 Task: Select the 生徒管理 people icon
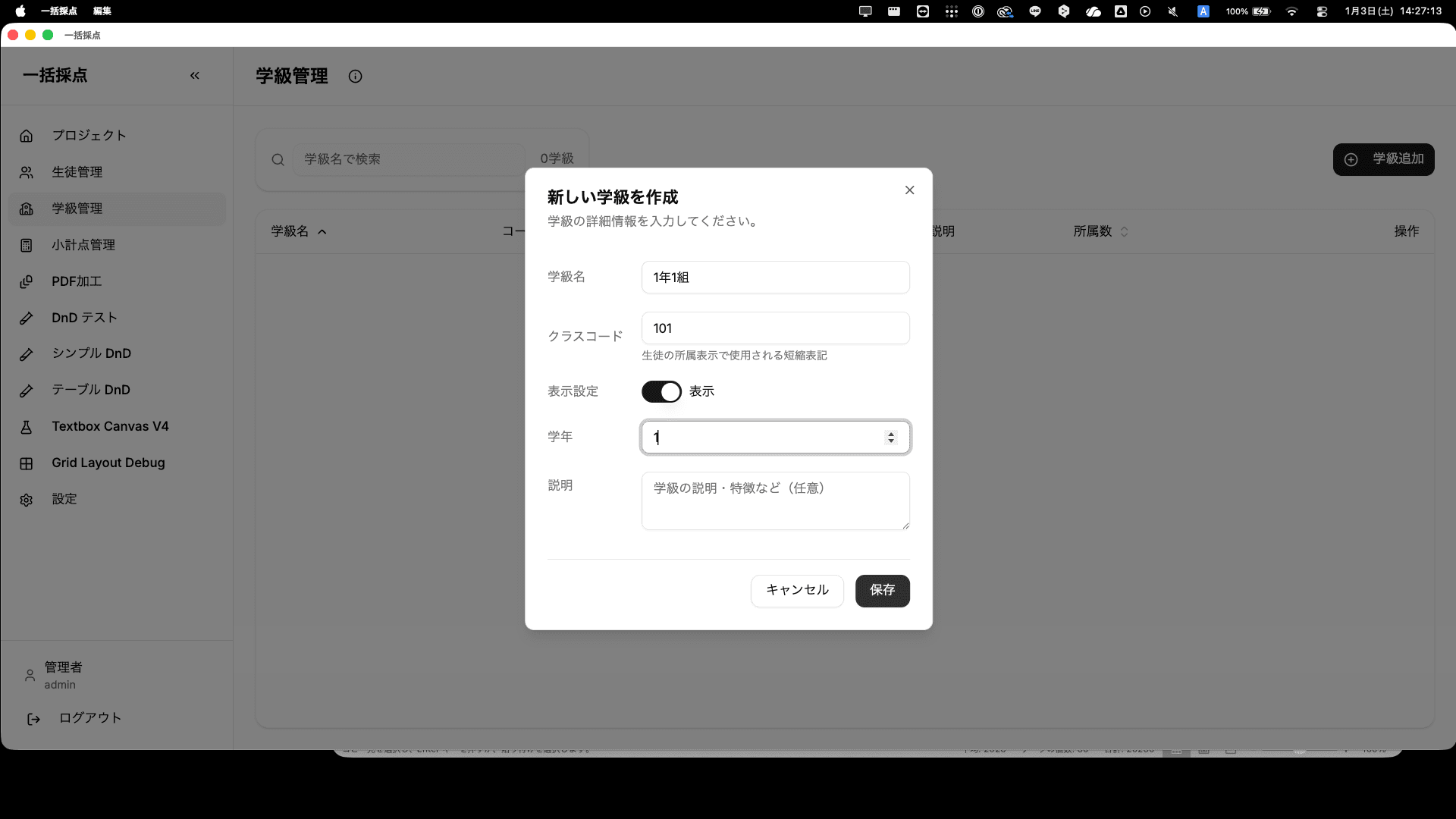pyautogui.click(x=26, y=172)
